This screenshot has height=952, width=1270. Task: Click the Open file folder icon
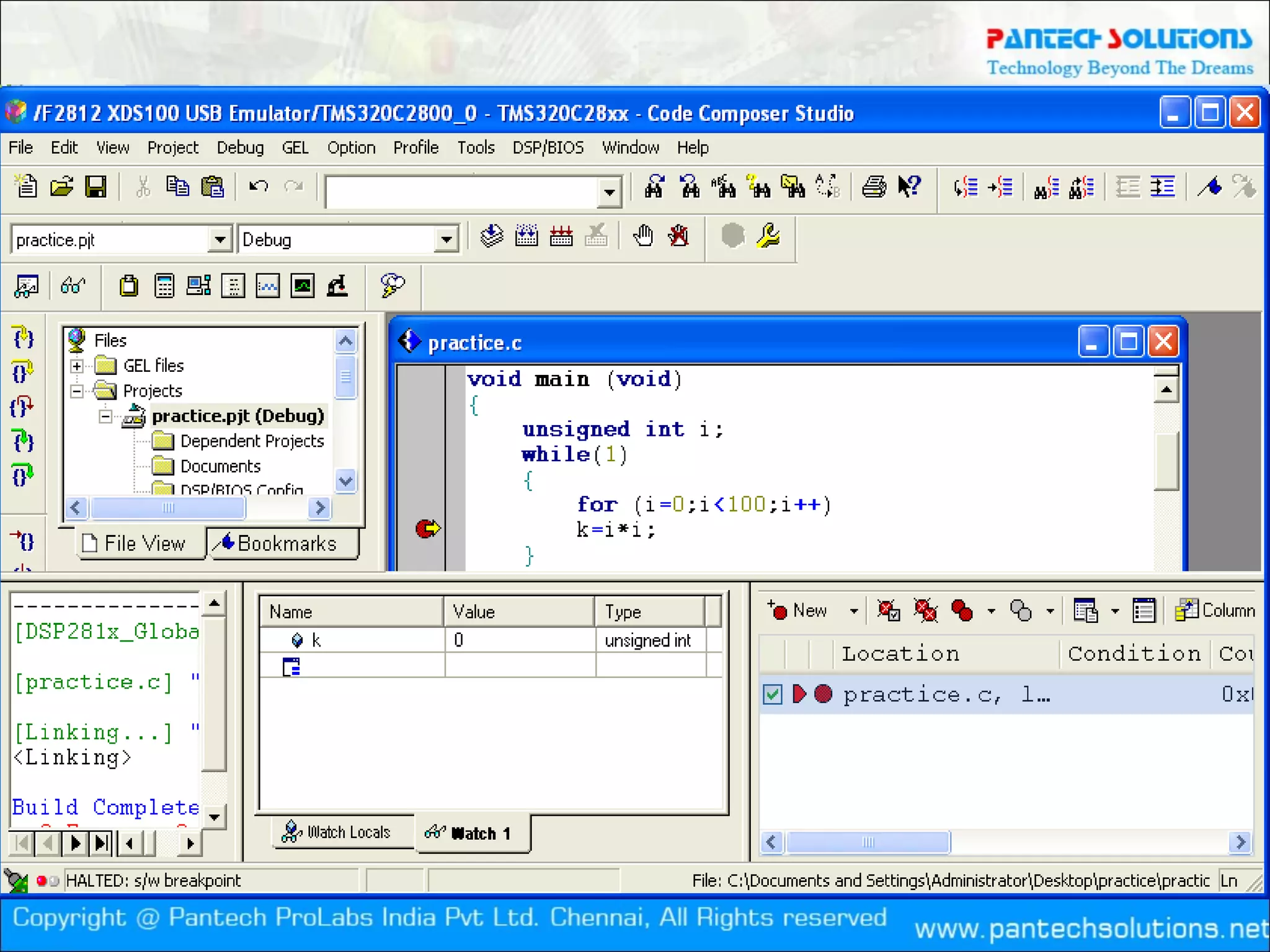click(61, 187)
